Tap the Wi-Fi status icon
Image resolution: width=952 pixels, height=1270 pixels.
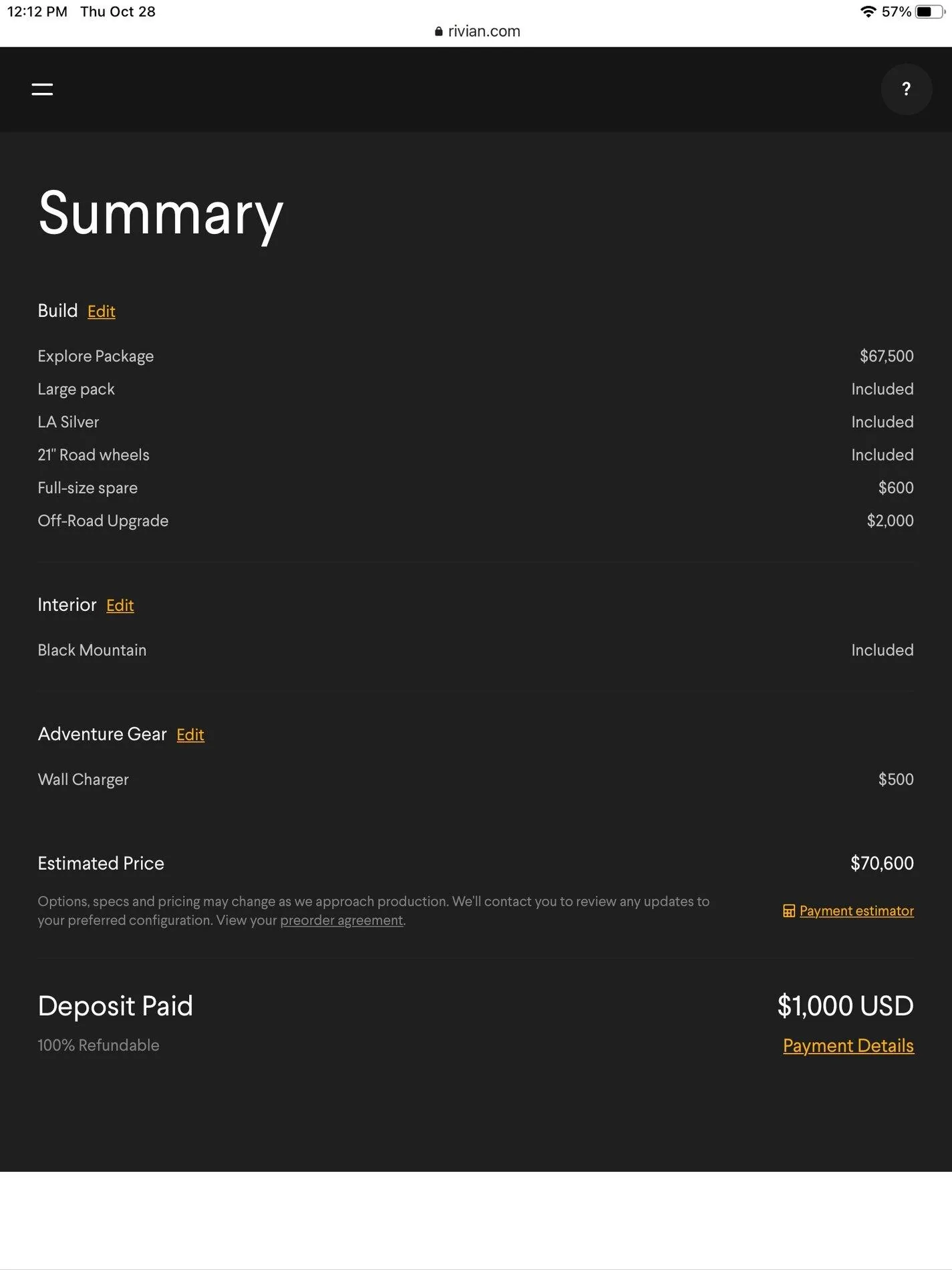(x=868, y=11)
